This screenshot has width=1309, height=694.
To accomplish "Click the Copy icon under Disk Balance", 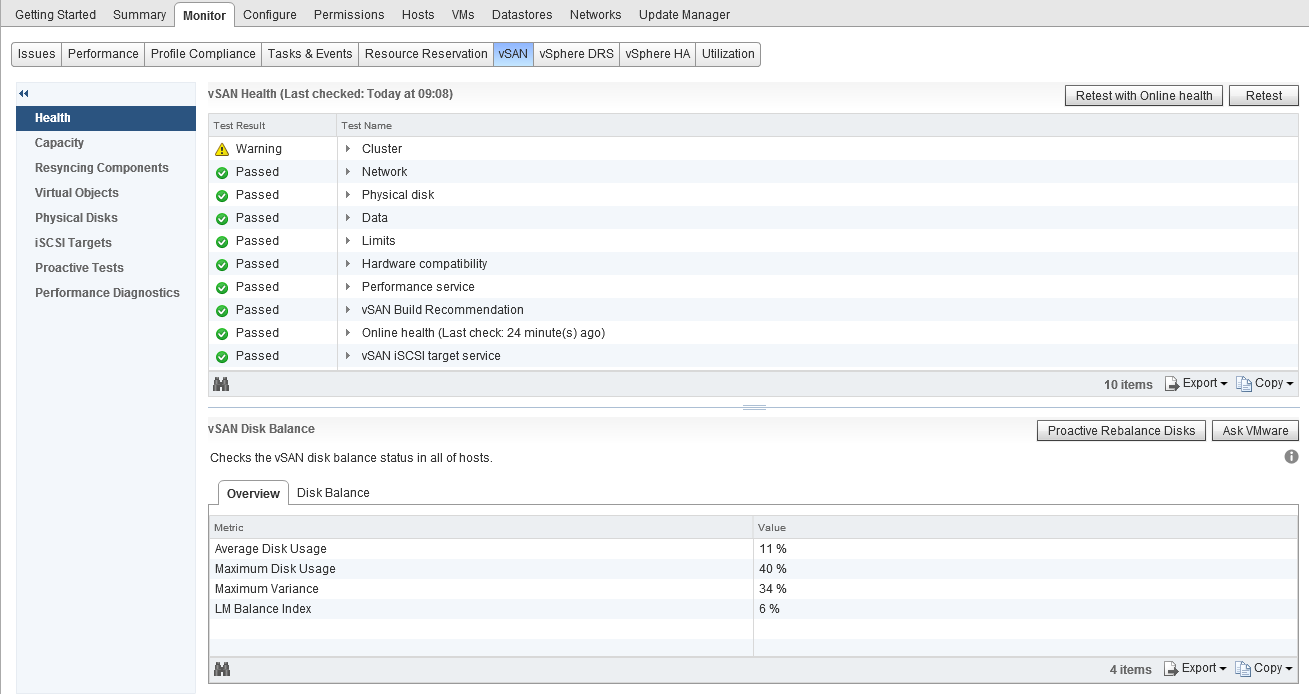I will (1244, 669).
